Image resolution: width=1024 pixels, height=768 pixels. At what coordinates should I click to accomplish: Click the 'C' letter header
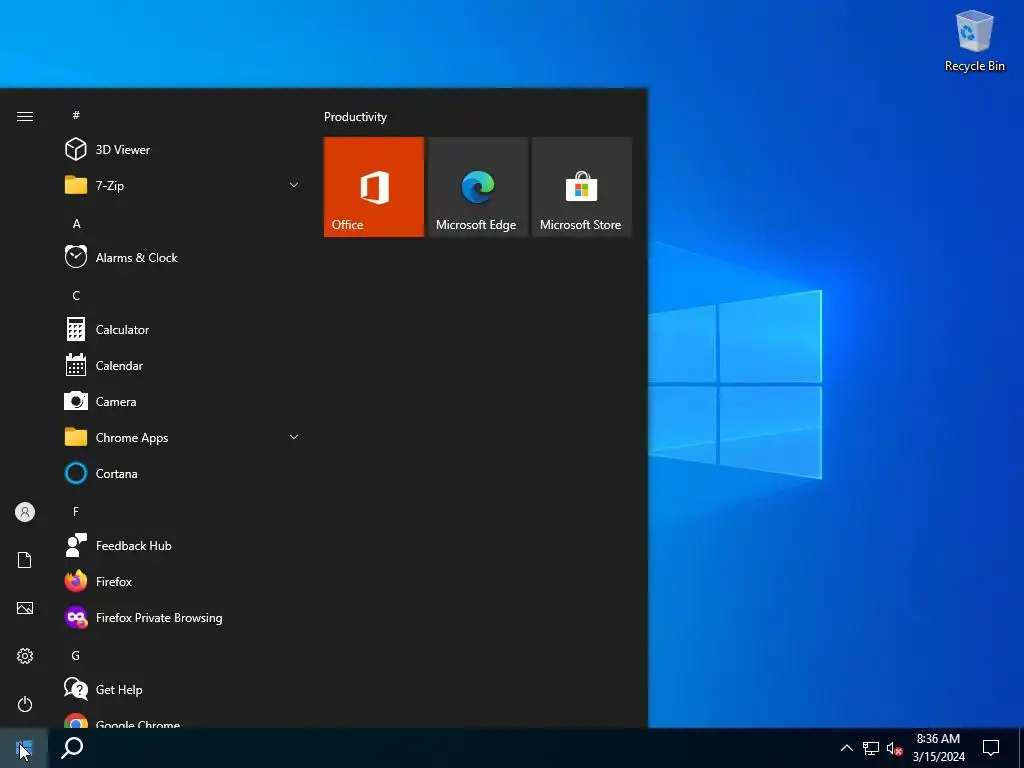[x=76, y=295]
